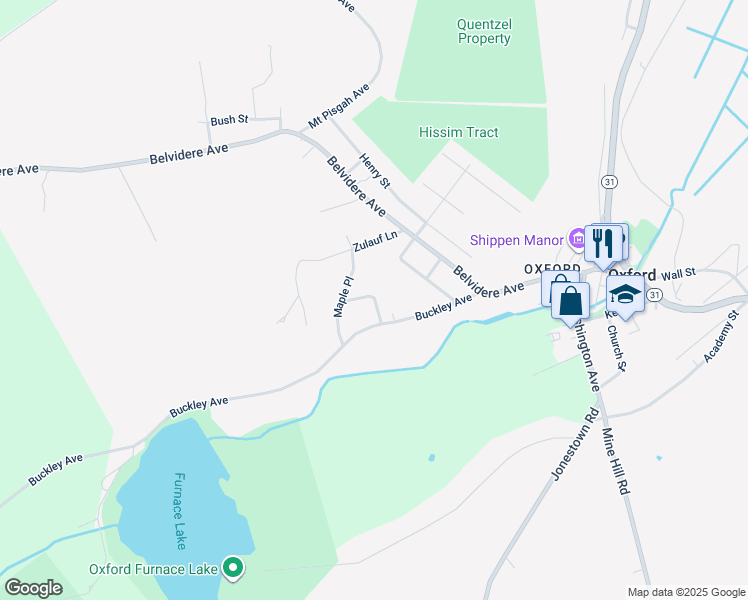Image resolution: width=748 pixels, height=600 pixels.
Task: Select the Oxford Furnace Lake label
Action: tap(154, 569)
